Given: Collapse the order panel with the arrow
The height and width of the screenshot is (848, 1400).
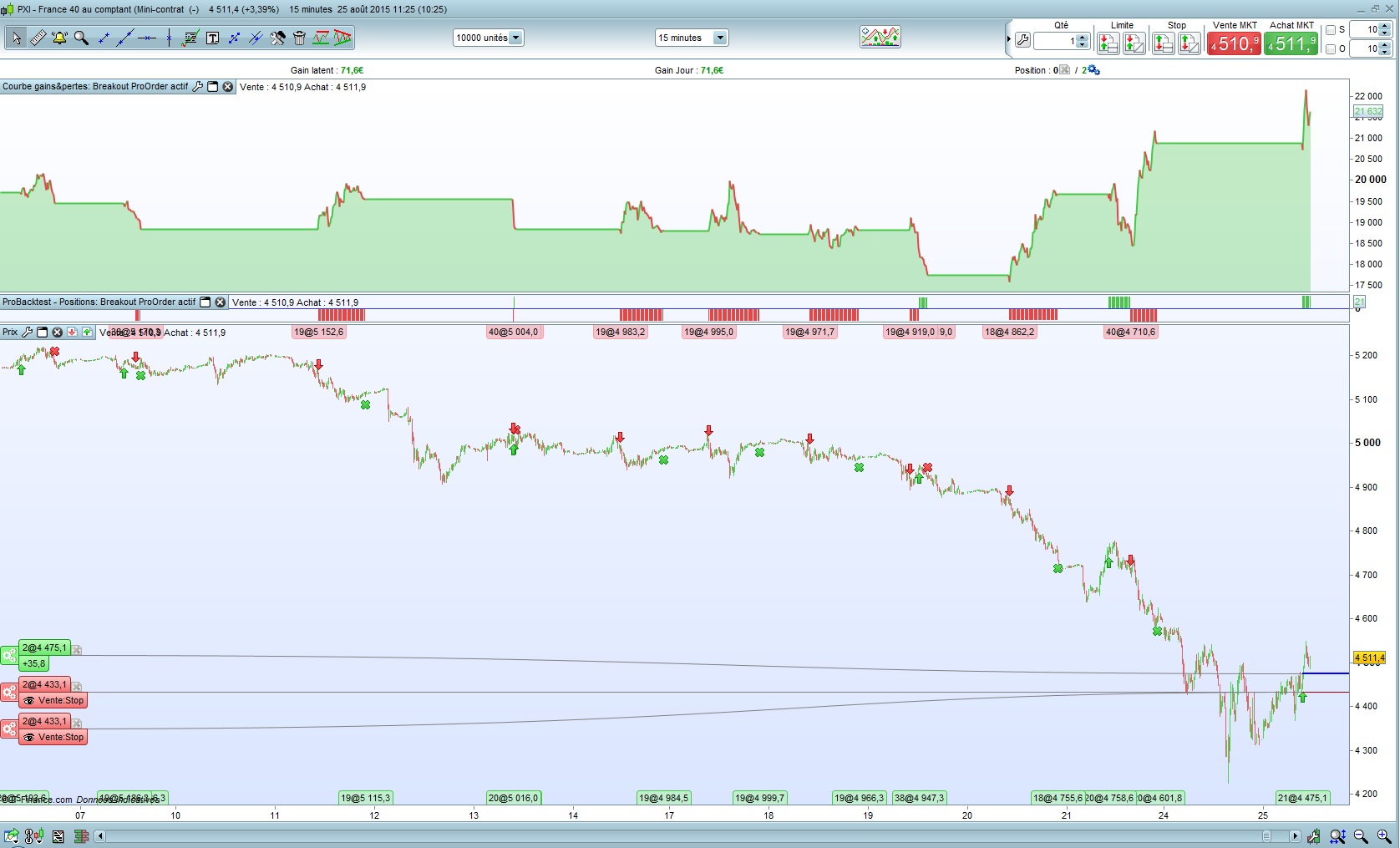Looking at the screenshot, I should pyautogui.click(x=1009, y=39).
